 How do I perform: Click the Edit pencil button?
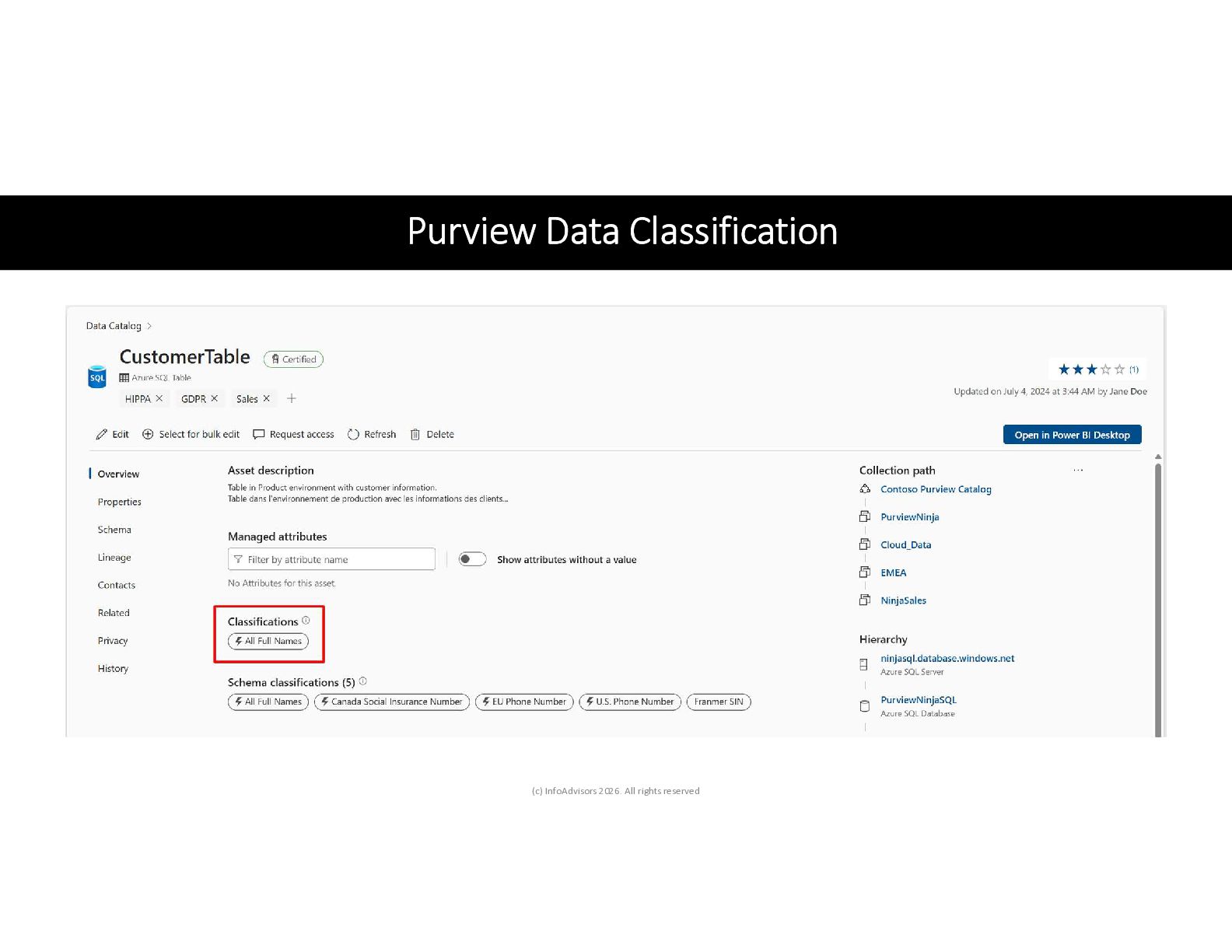coord(112,434)
